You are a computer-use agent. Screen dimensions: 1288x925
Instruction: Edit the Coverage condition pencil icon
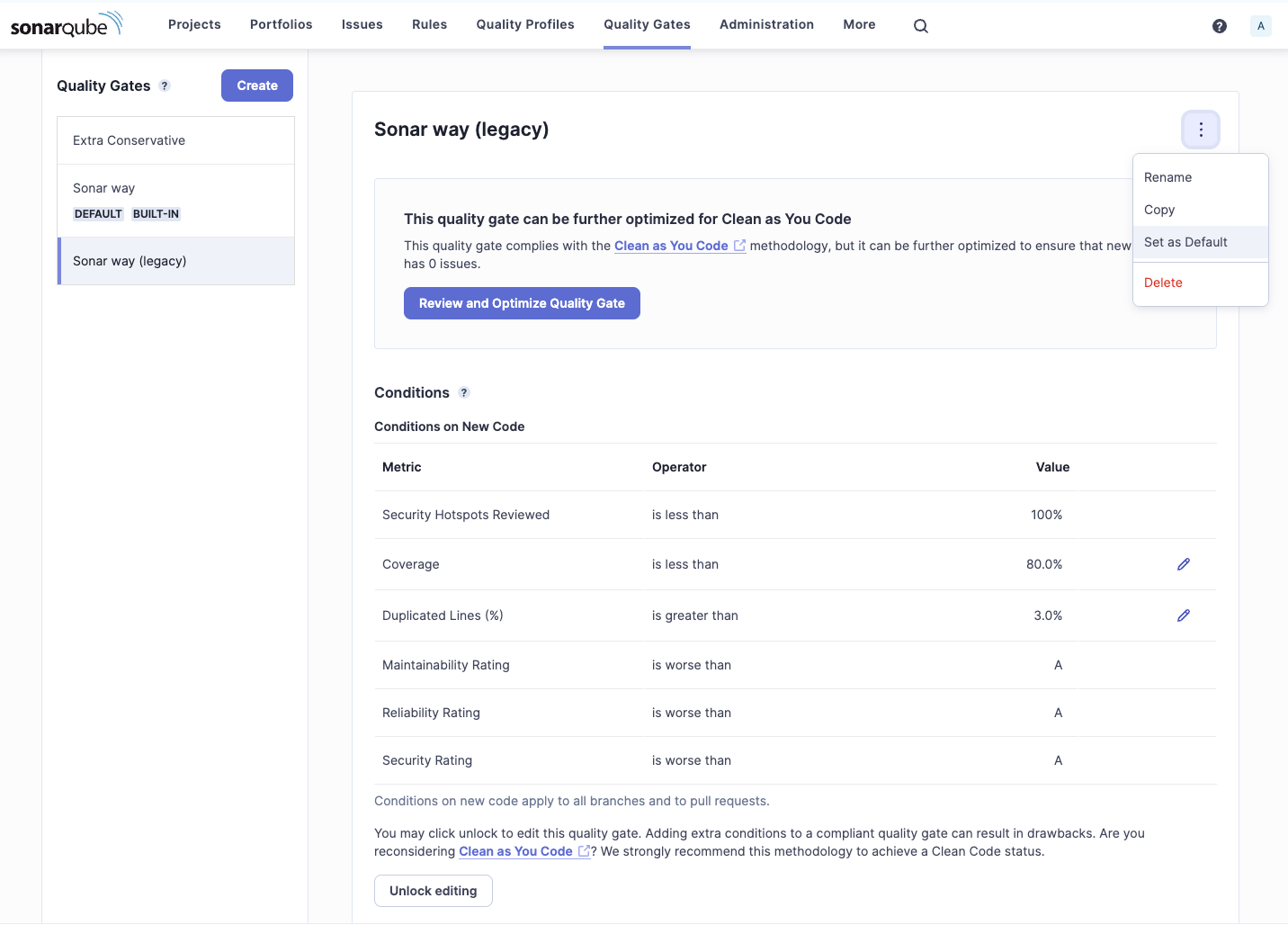1183,564
